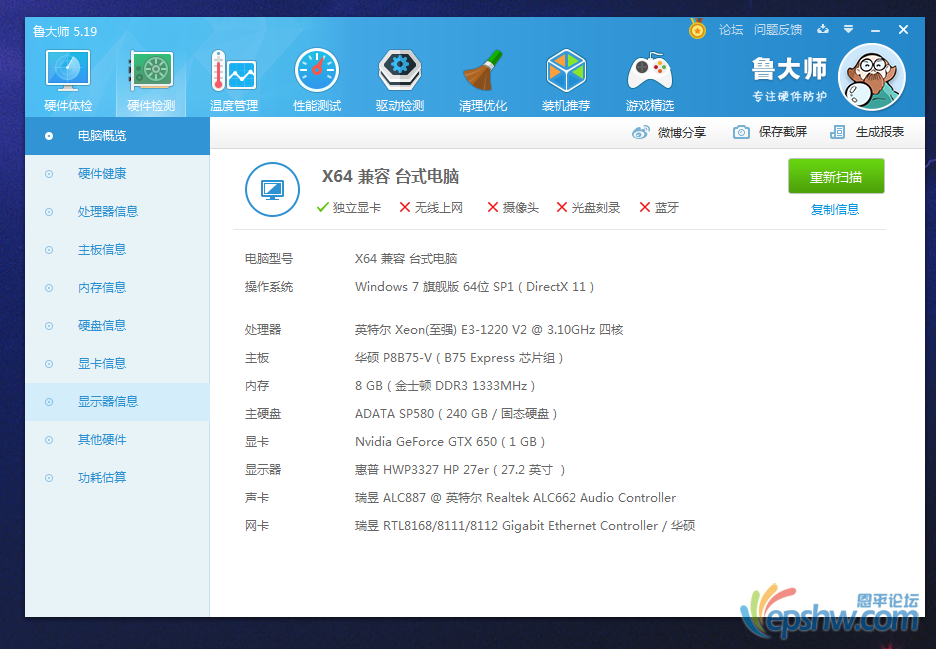Open 主板信息 motherboard info
936x649 pixels.
click(117, 250)
